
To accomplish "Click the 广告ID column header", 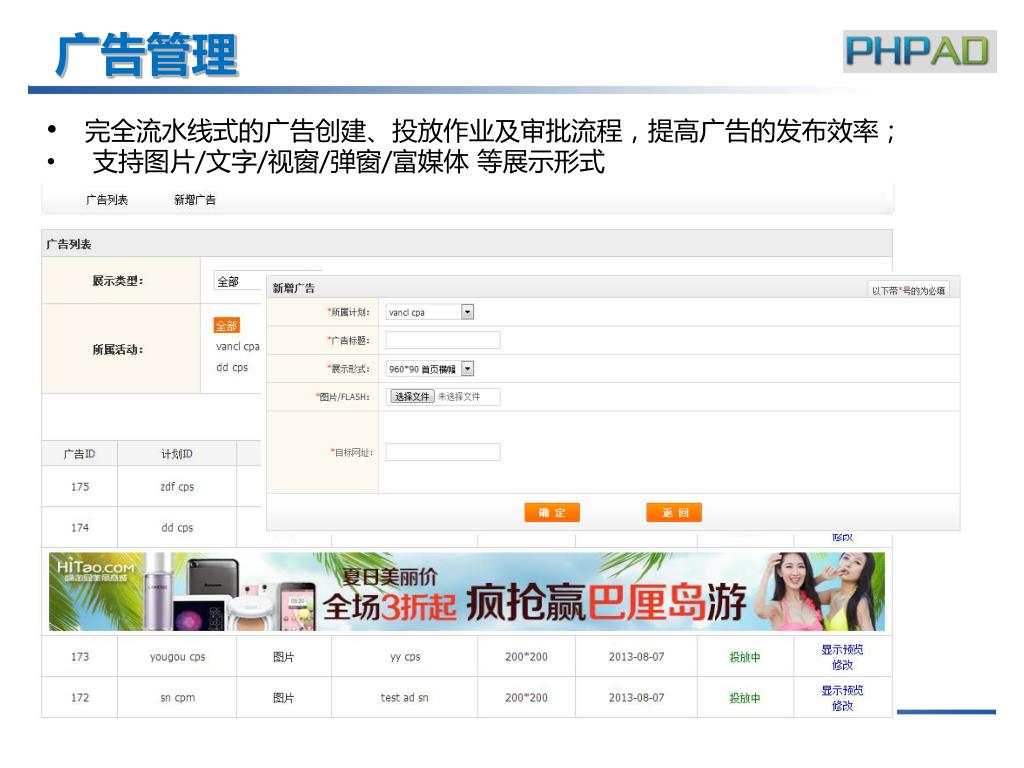I will pyautogui.click(x=80, y=454).
